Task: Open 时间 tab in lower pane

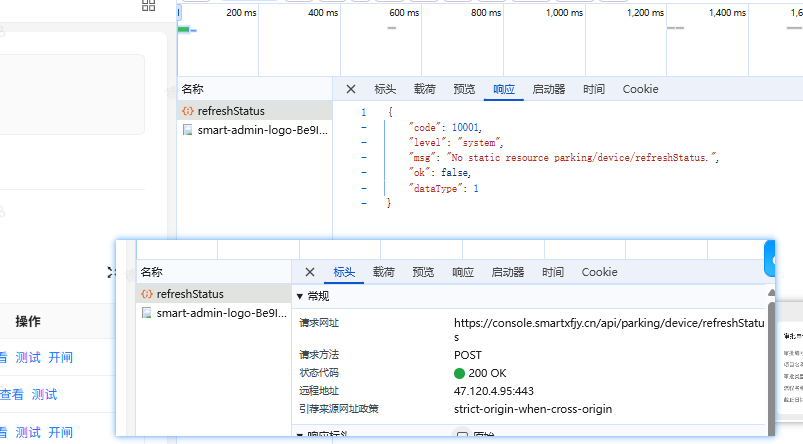Action: pos(553,272)
